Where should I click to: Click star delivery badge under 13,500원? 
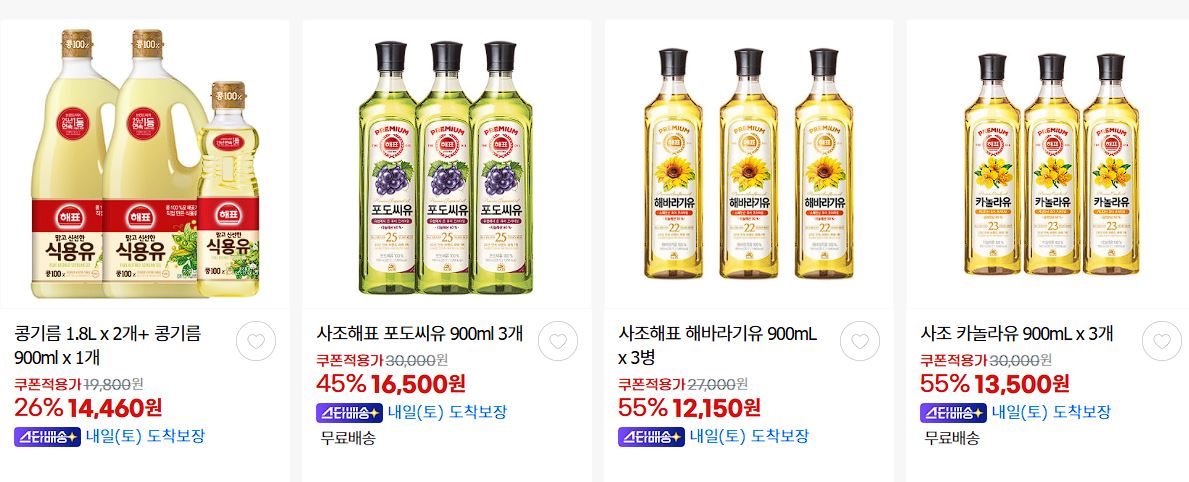click(952, 413)
